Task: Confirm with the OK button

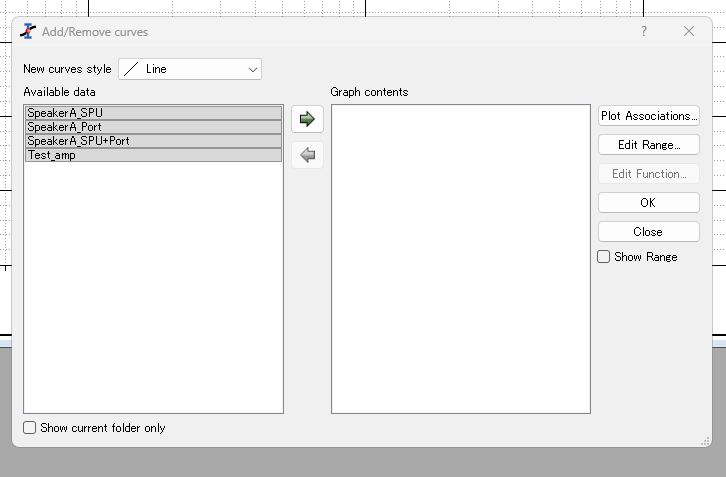Action: (648, 203)
